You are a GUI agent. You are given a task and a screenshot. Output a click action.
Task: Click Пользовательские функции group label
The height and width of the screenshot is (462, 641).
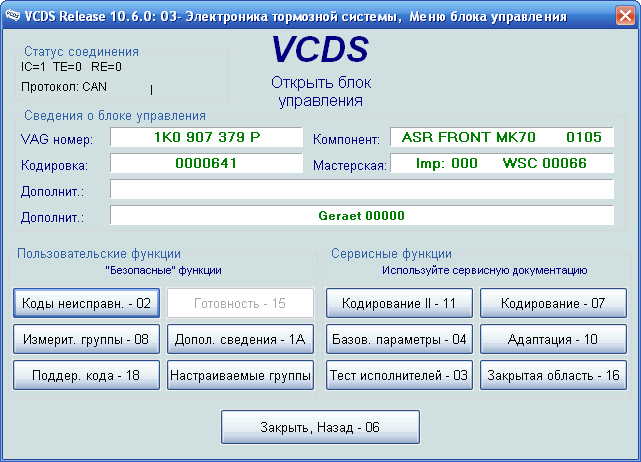tap(99, 253)
